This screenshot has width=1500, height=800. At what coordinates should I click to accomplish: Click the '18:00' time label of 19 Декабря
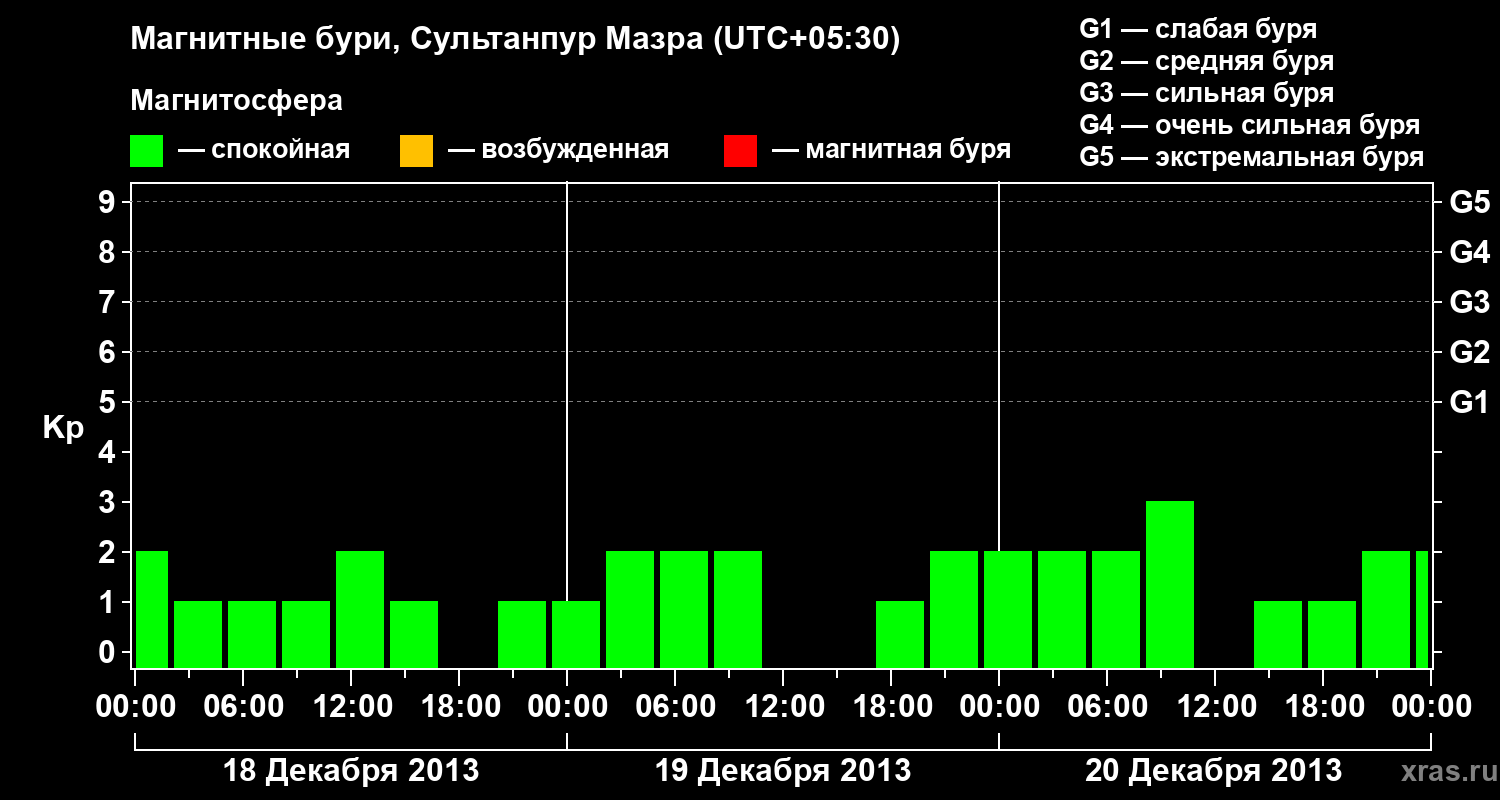pos(891,706)
